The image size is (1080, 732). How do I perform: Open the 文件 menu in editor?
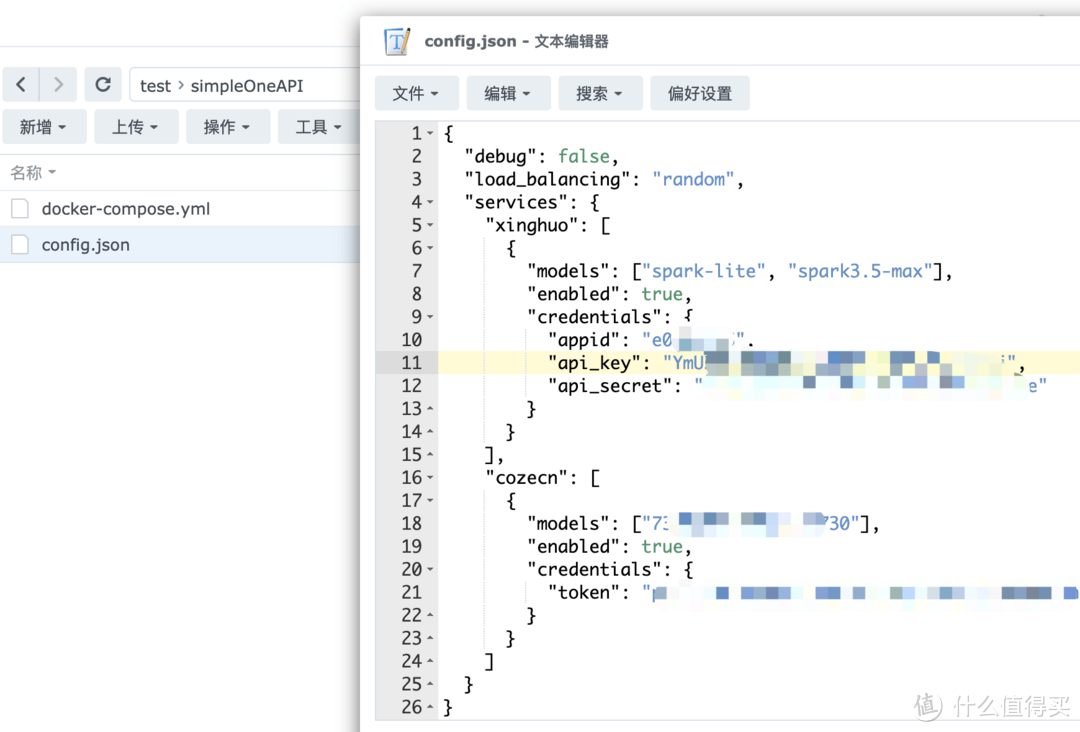pyautogui.click(x=416, y=93)
